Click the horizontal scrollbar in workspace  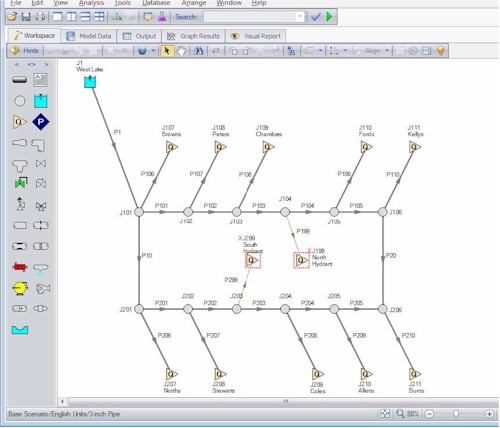(283, 401)
